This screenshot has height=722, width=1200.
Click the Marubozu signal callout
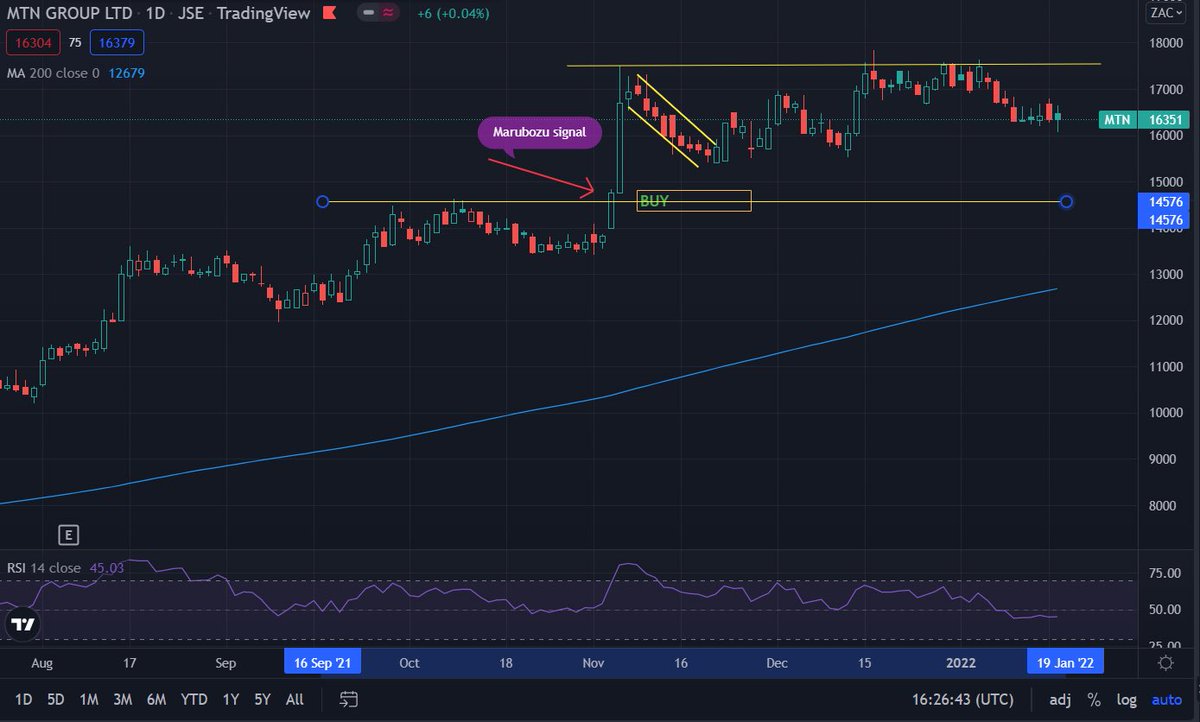coord(540,133)
